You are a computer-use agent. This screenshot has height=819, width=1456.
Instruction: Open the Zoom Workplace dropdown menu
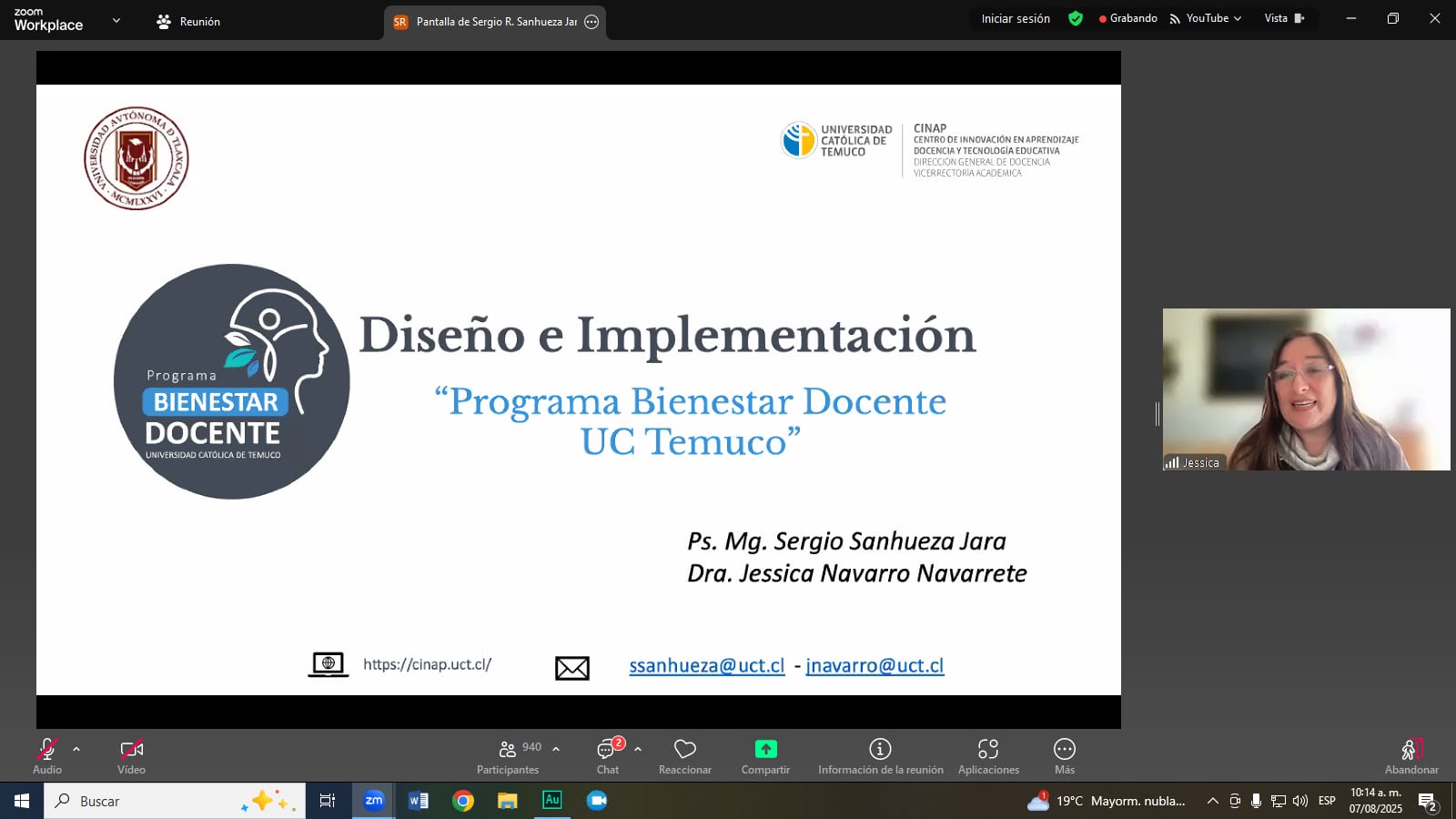(x=116, y=20)
